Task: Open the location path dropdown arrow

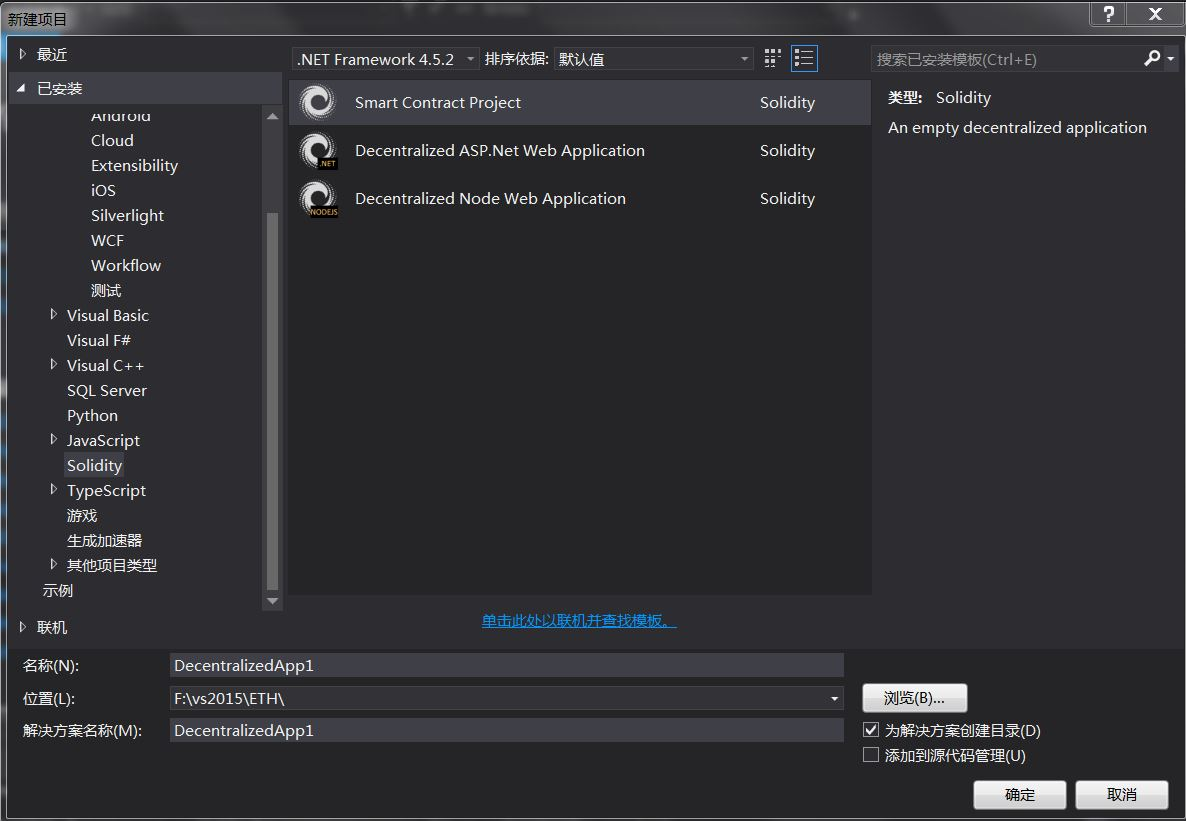Action: pyautogui.click(x=834, y=698)
